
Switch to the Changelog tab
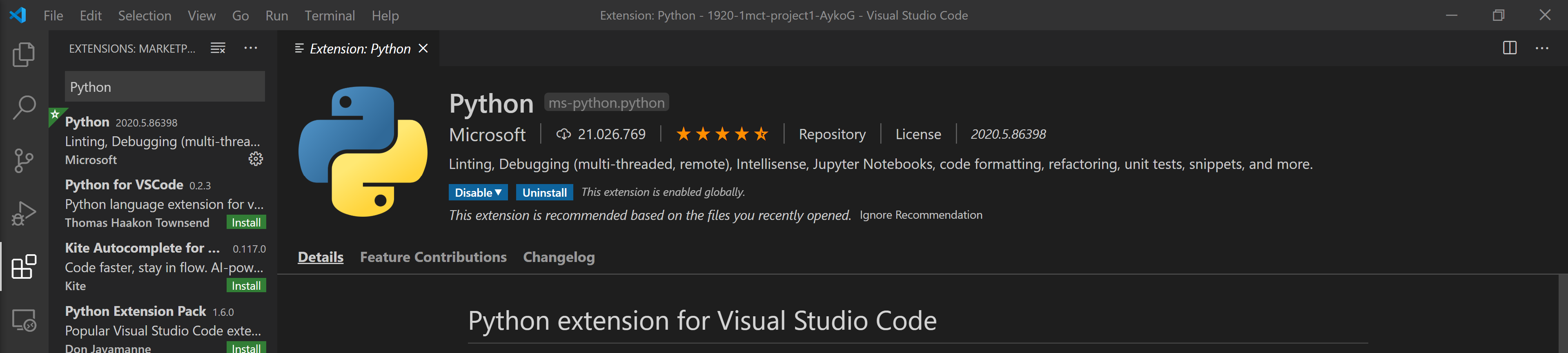pyautogui.click(x=559, y=257)
